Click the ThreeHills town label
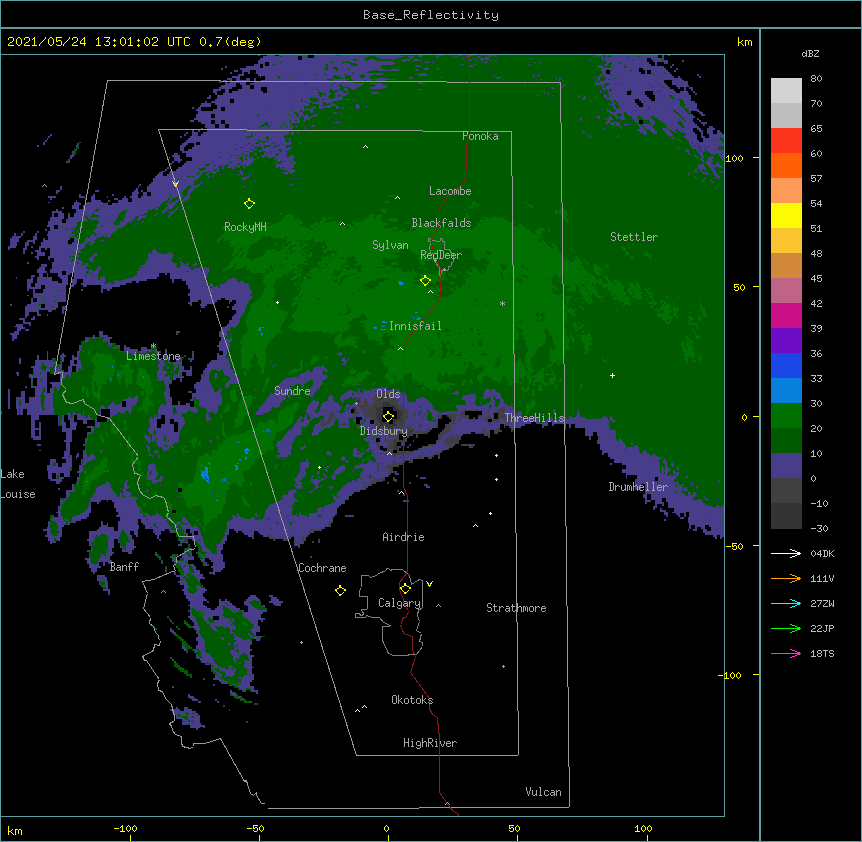This screenshot has width=862, height=842. tap(534, 418)
